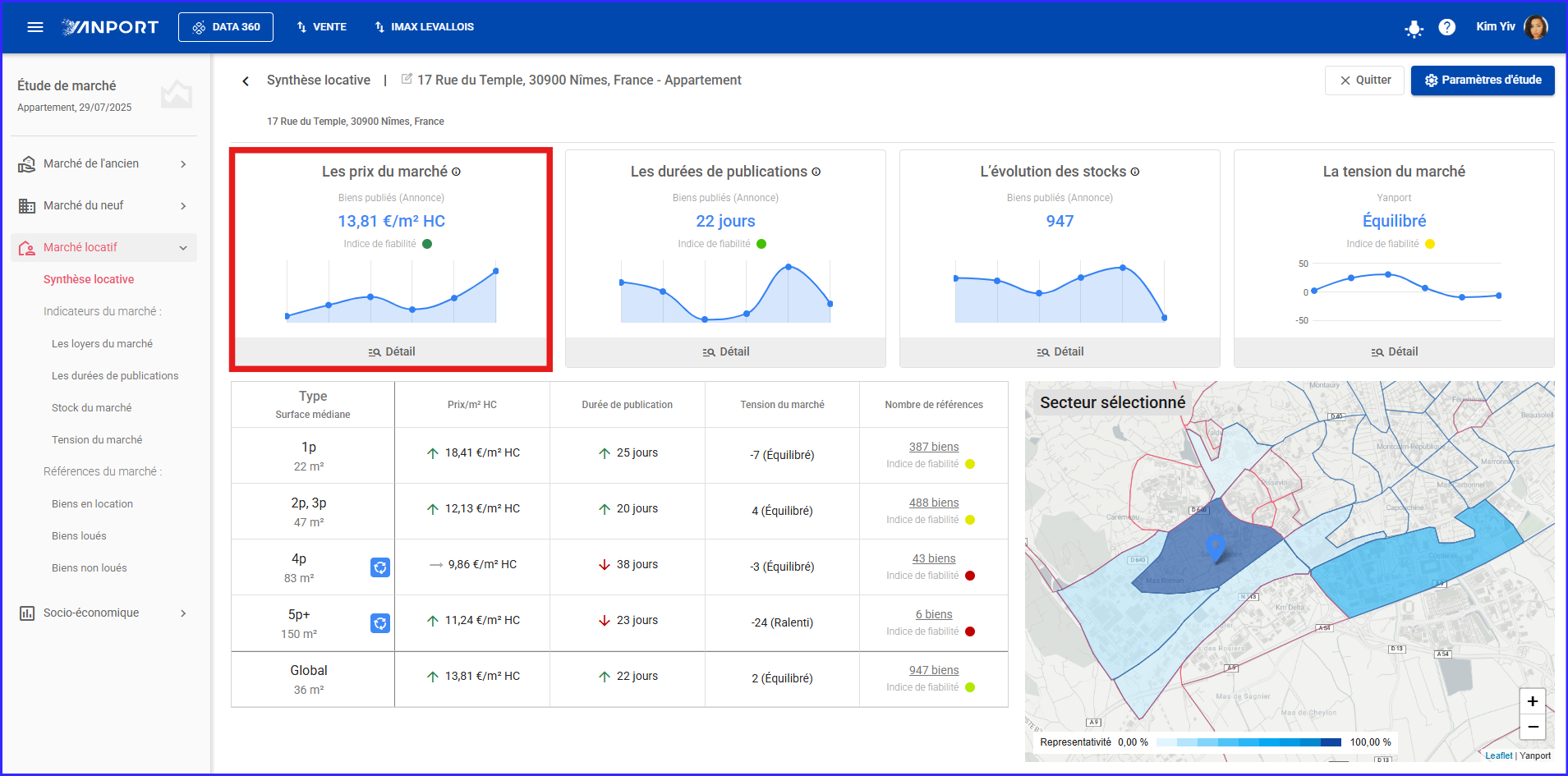The image size is (1568, 776).
Task: Click info icon beside L'évolution des stocks
Action: [1134, 172]
